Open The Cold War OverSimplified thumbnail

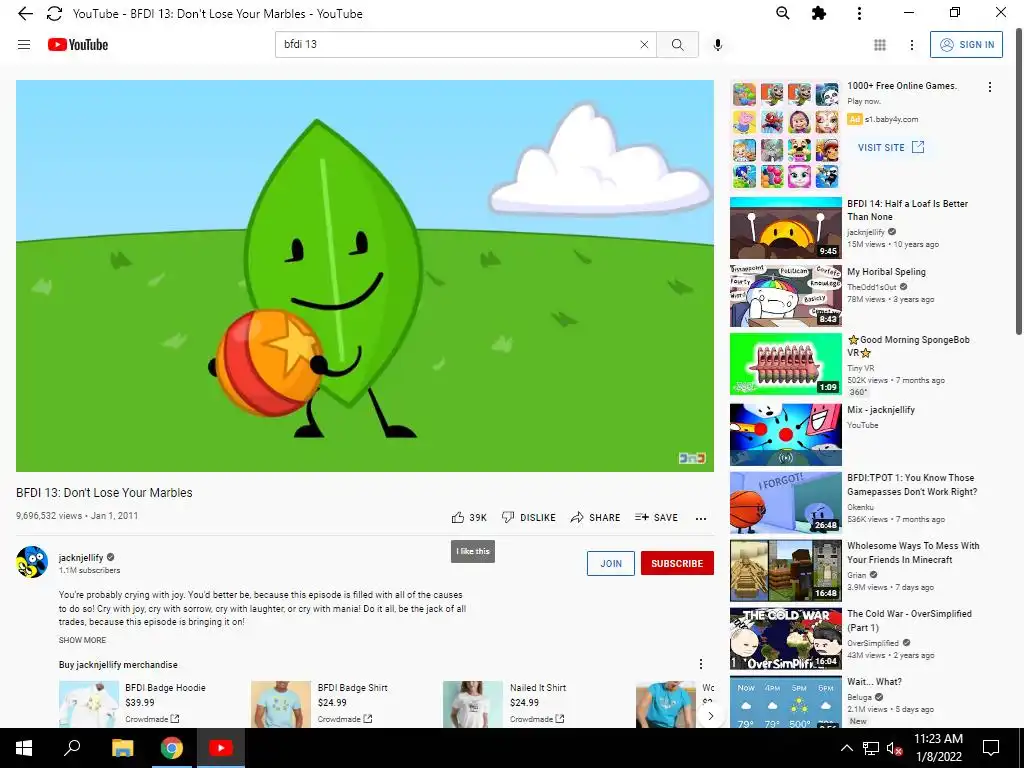pyautogui.click(x=786, y=639)
